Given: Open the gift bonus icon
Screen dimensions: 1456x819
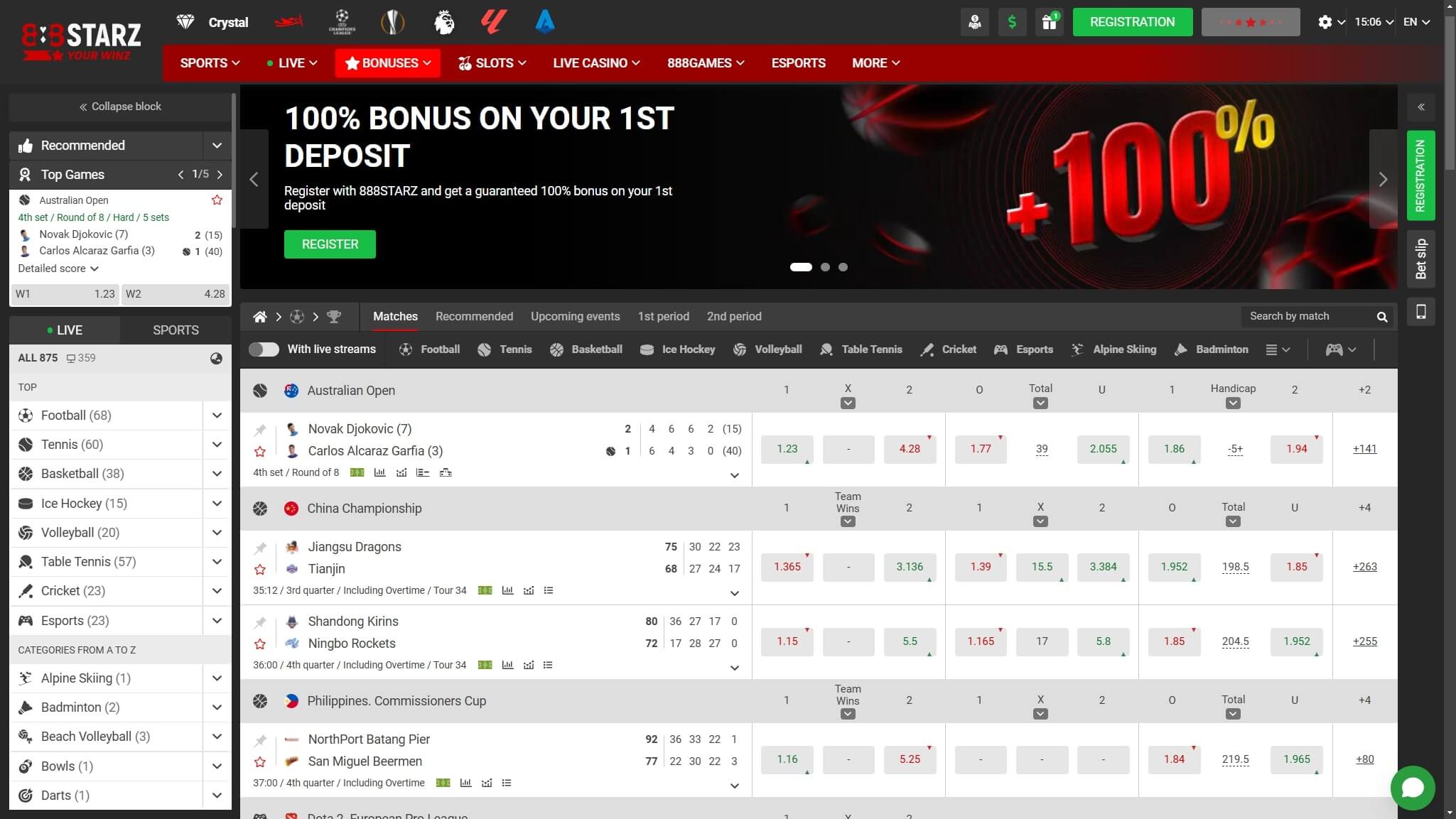Looking at the screenshot, I should (x=1050, y=22).
